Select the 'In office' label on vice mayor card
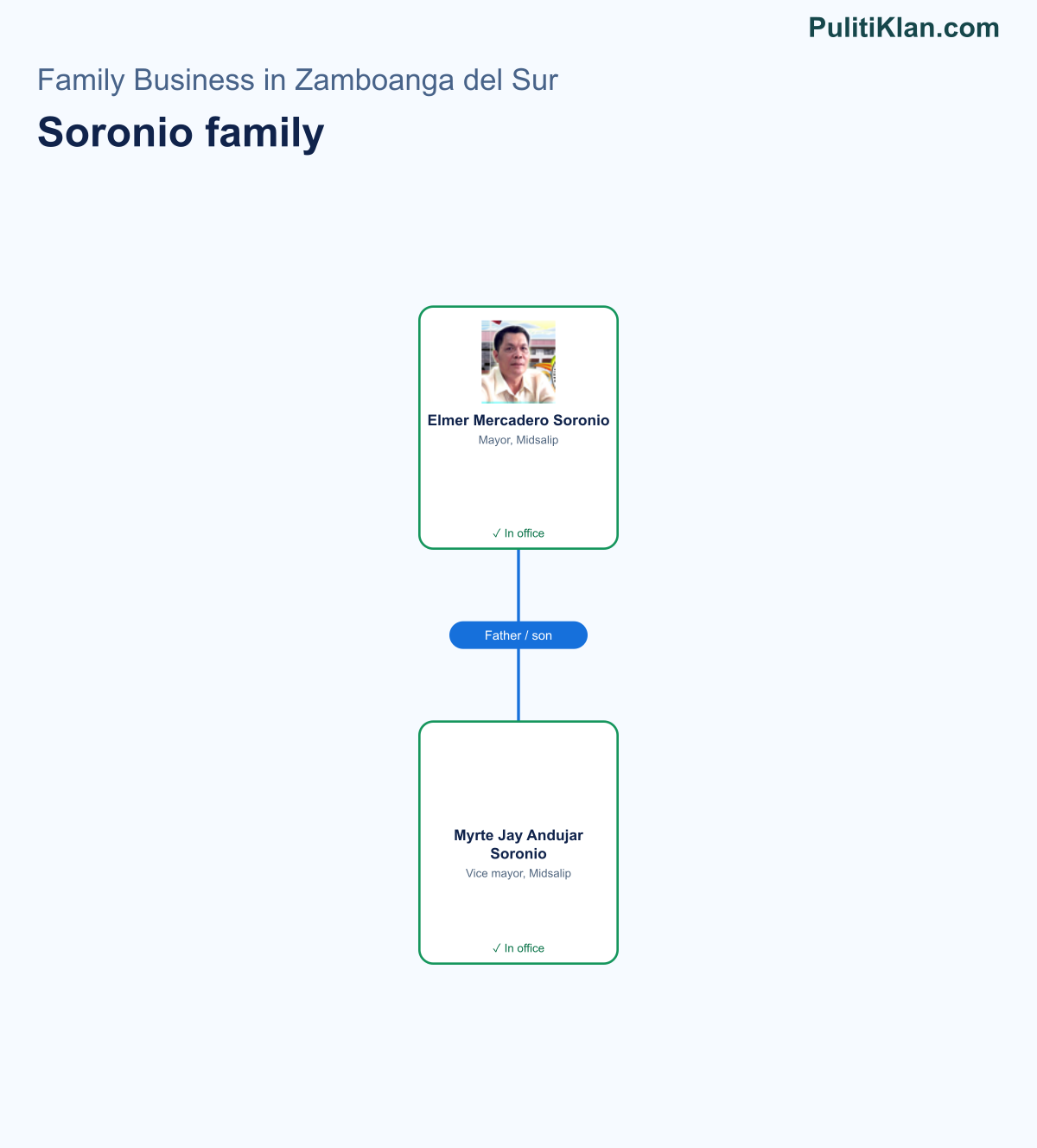 coord(525,948)
